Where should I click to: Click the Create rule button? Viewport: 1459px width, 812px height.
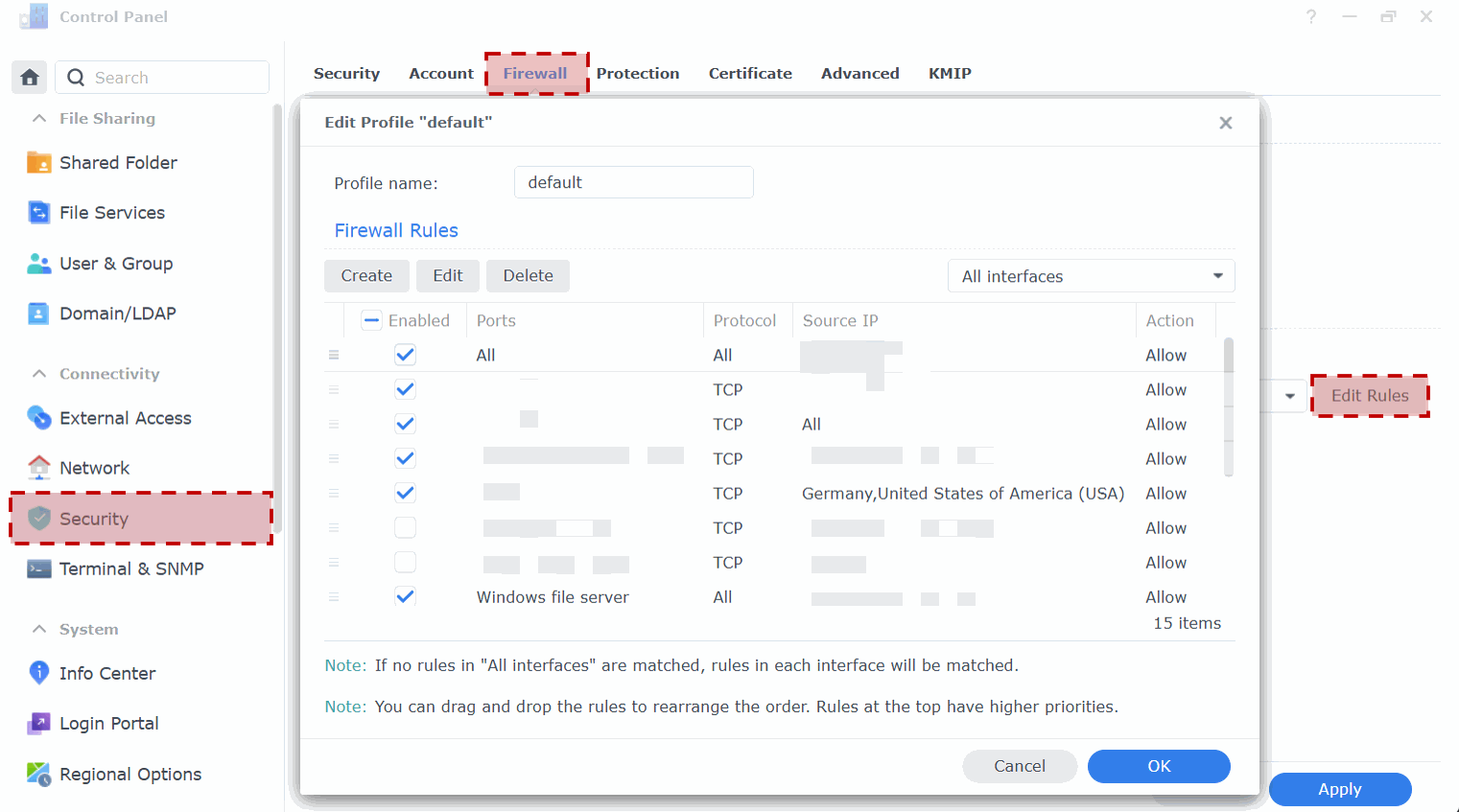coord(366,276)
